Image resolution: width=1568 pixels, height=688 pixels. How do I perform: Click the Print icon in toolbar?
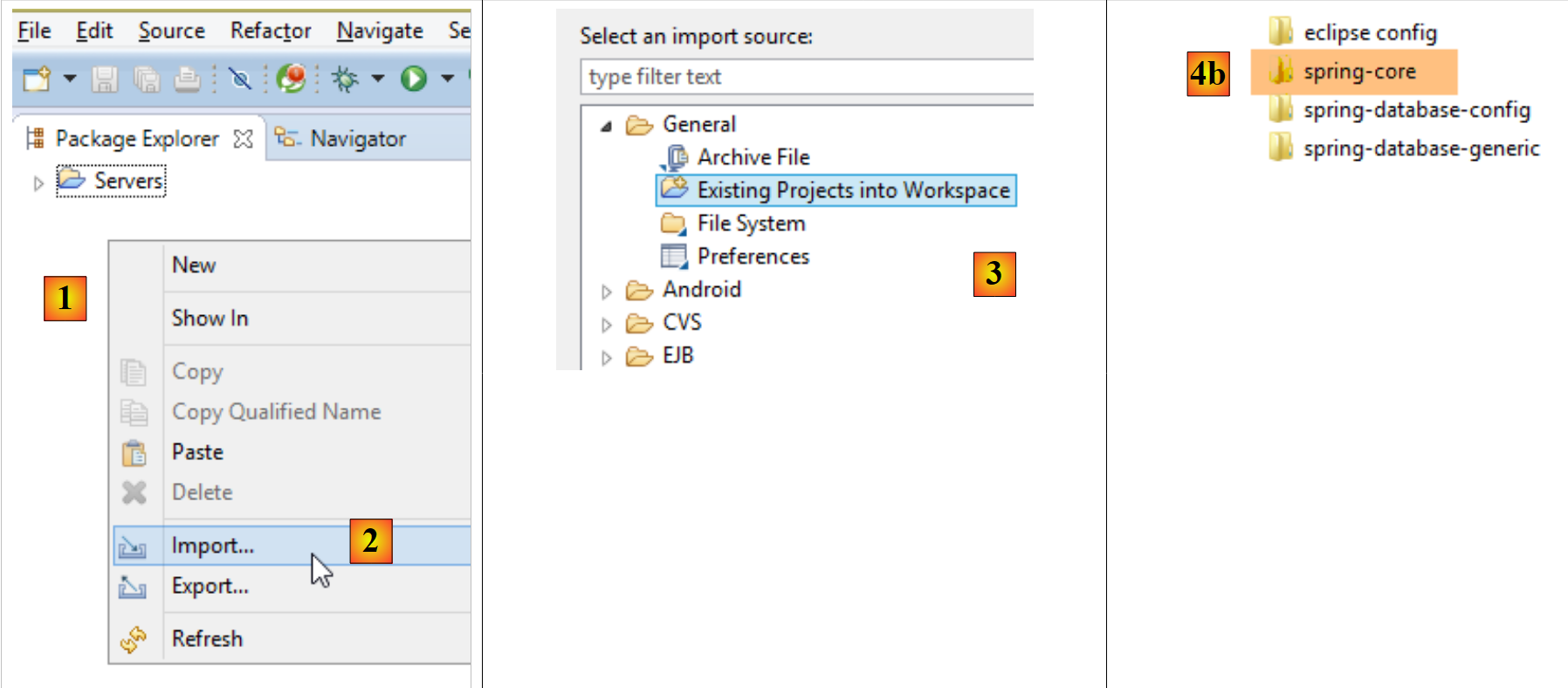pyautogui.click(x=187, y=79)
